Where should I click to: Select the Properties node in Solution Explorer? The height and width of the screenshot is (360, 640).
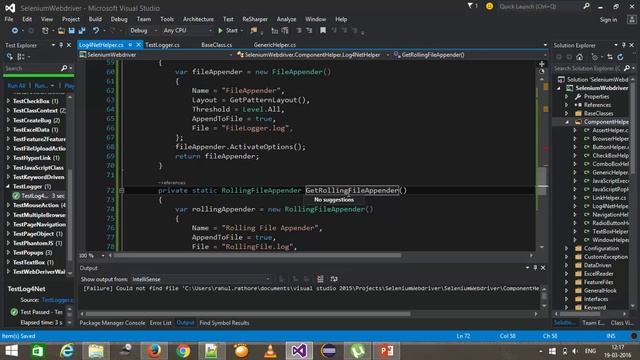click(596, 97)
